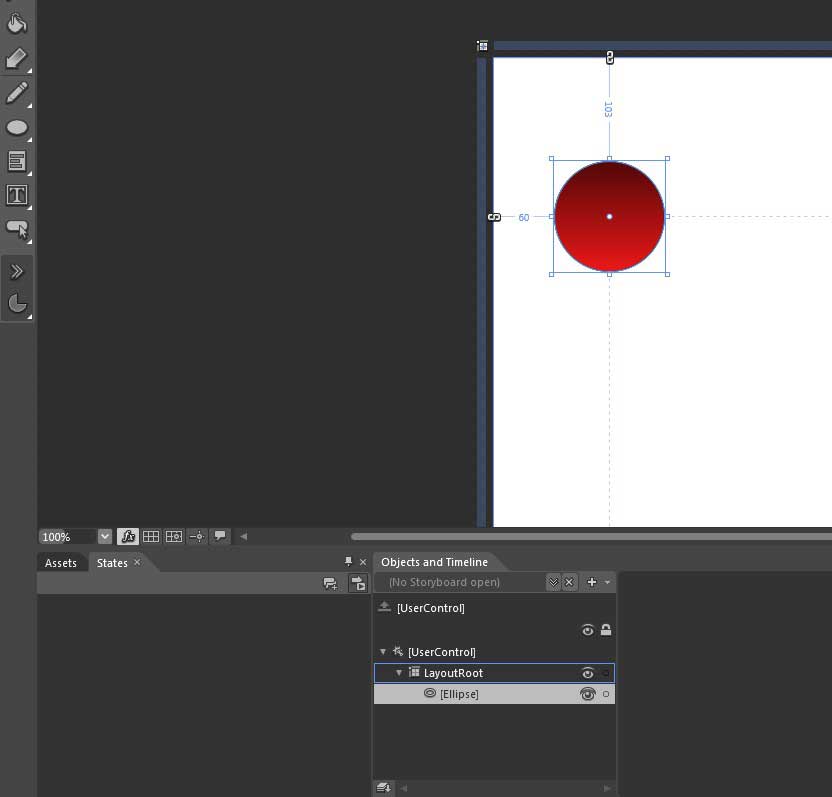832x797 pixels.
Task: Click the scope-up icon beside [UserControl]
Action: (x=384, y=607)
